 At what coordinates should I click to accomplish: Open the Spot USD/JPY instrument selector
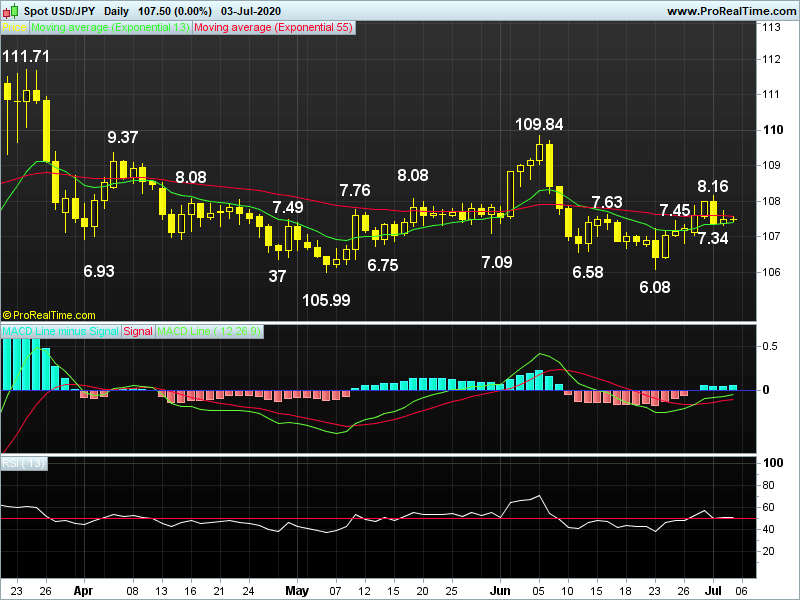click(60, 10)
